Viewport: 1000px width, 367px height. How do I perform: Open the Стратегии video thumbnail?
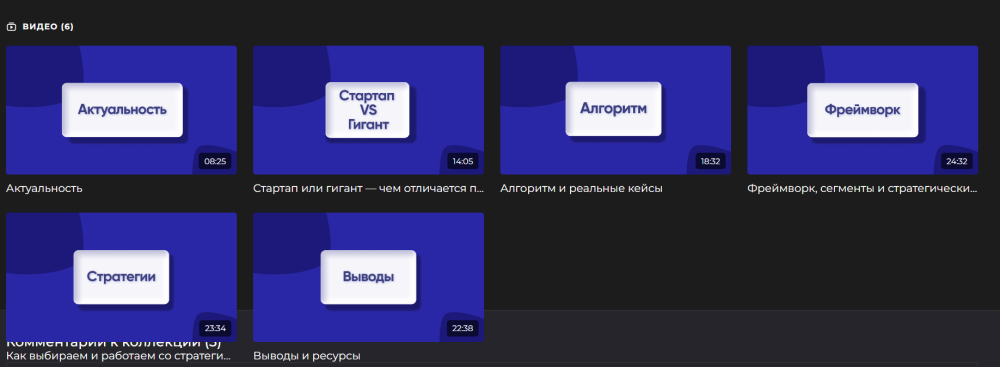click(121, 277)
